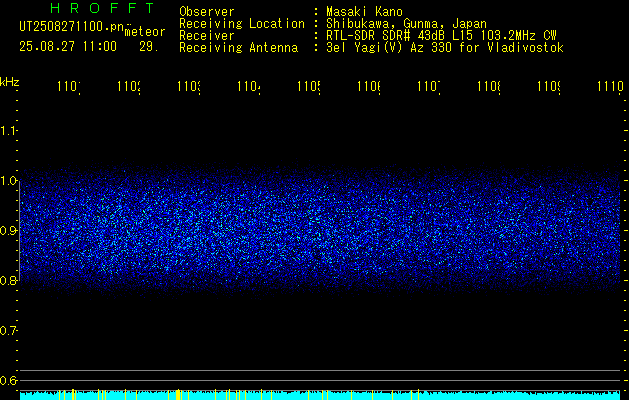Viewport: 629px width, 400px height.
Task: Select antenna text 3el Yagi(V) Az 330 for Vladivostok
Action: coord(445,48)
